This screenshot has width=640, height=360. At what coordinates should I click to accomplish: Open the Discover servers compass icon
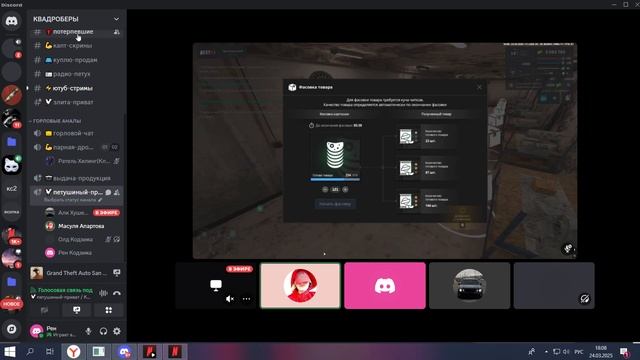tap(11, 329)
